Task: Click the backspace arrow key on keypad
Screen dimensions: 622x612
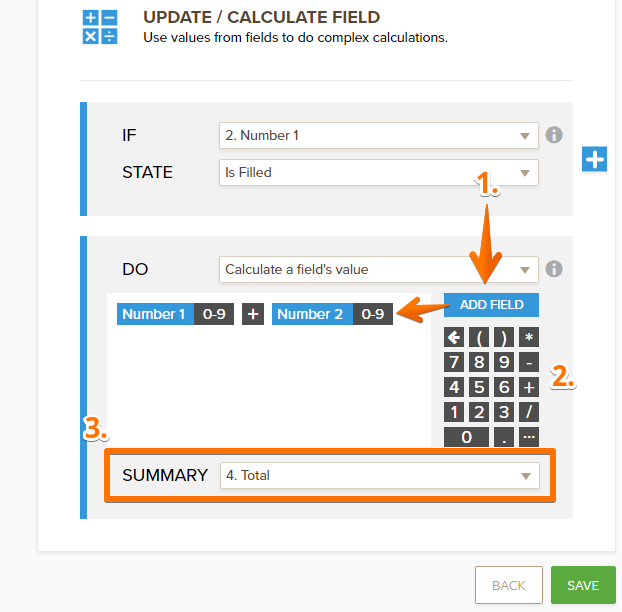Action: [454, 337]
